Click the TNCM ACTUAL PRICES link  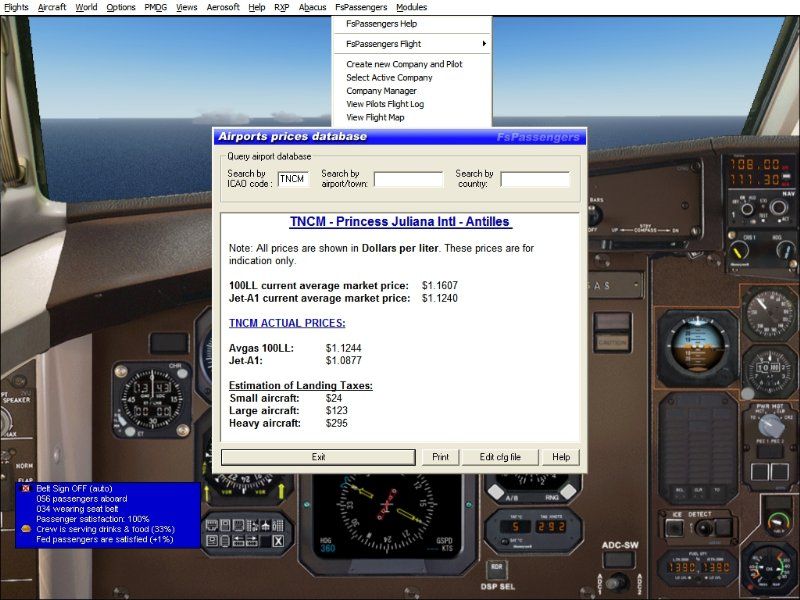pos(287,323)
